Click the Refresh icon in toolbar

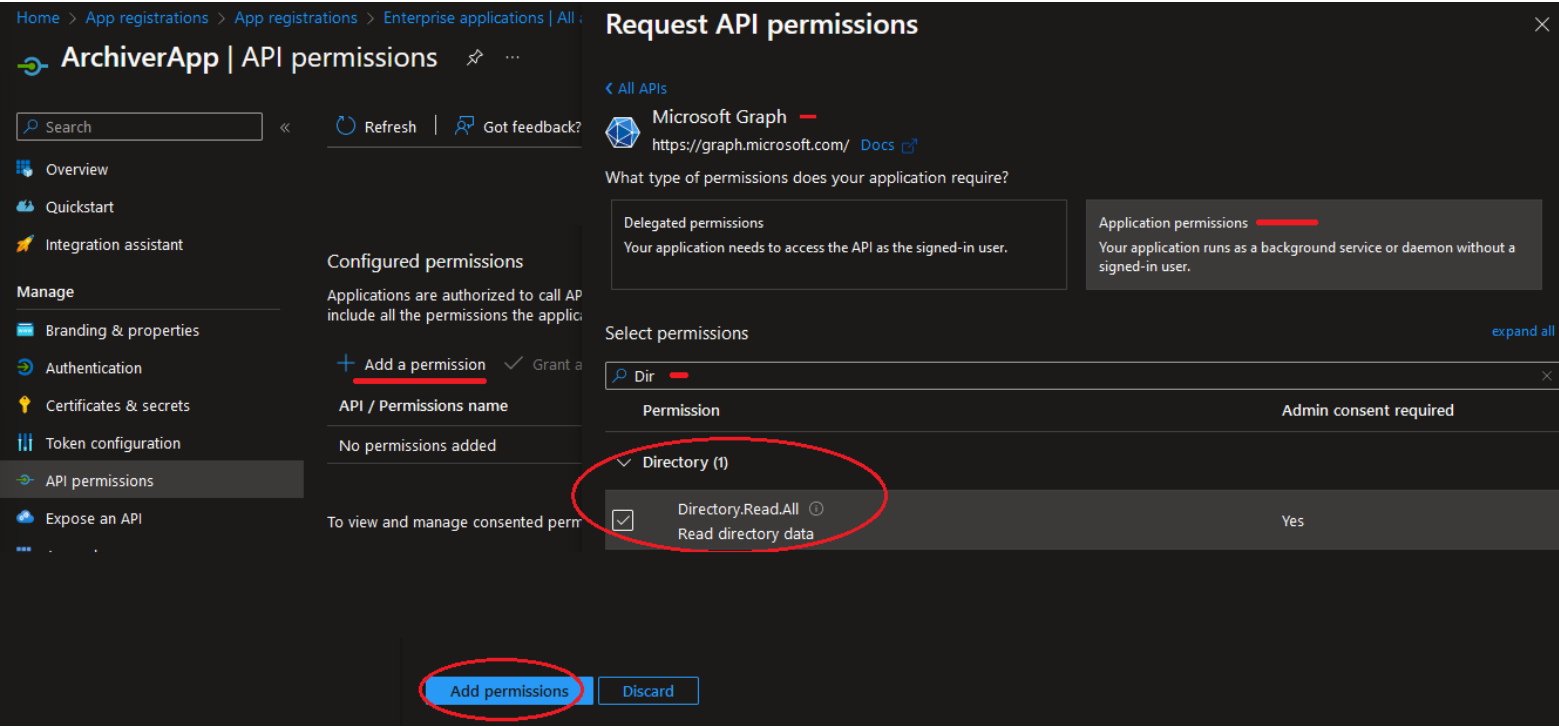(346, 126)
